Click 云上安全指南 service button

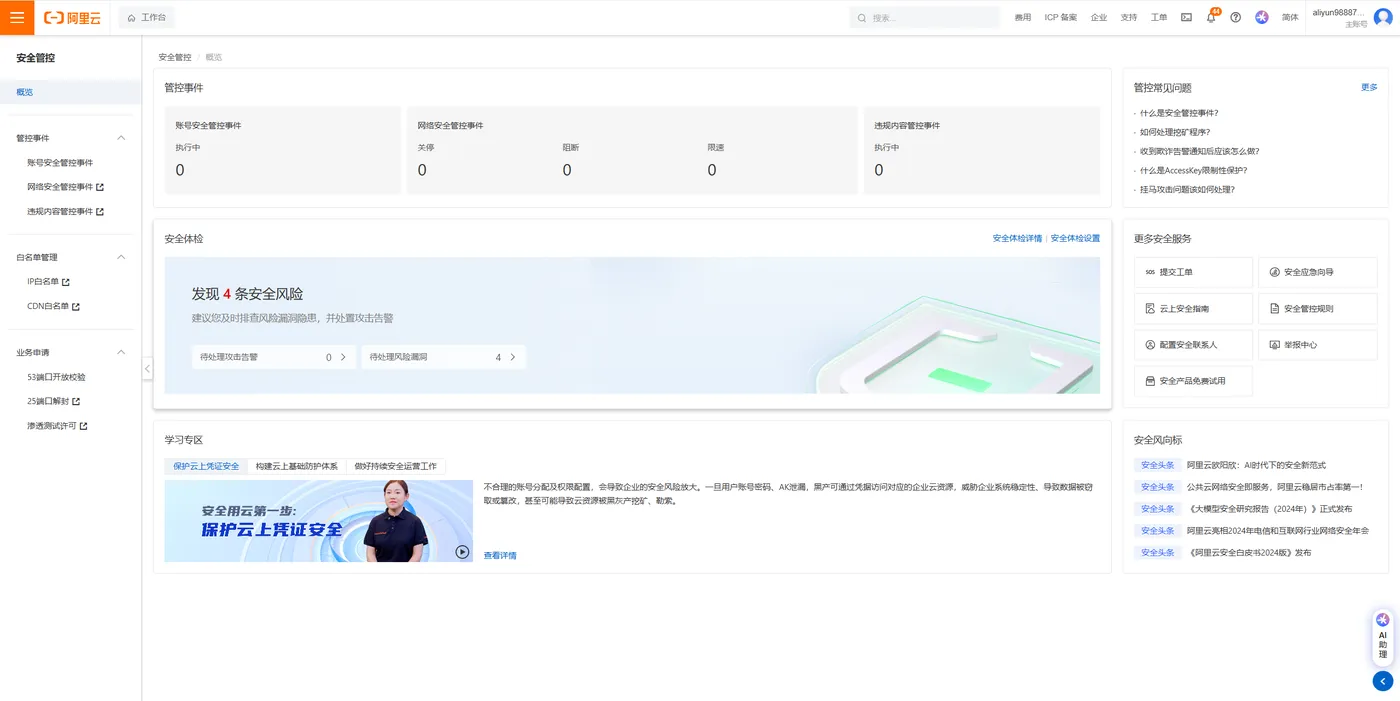pyautogui.click(x=1193, y=309)
